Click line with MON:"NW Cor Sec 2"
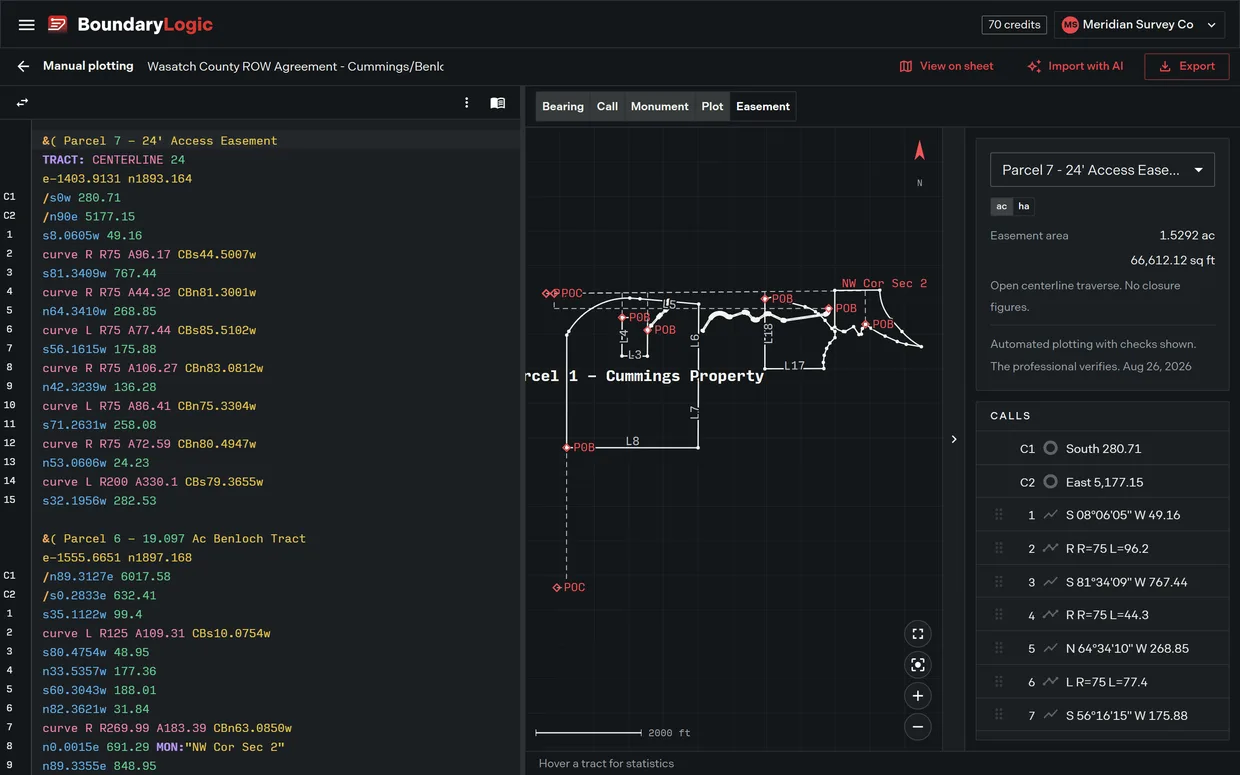Image resolution: width=1240 pixels, height=775 pixels. (163, 747)
